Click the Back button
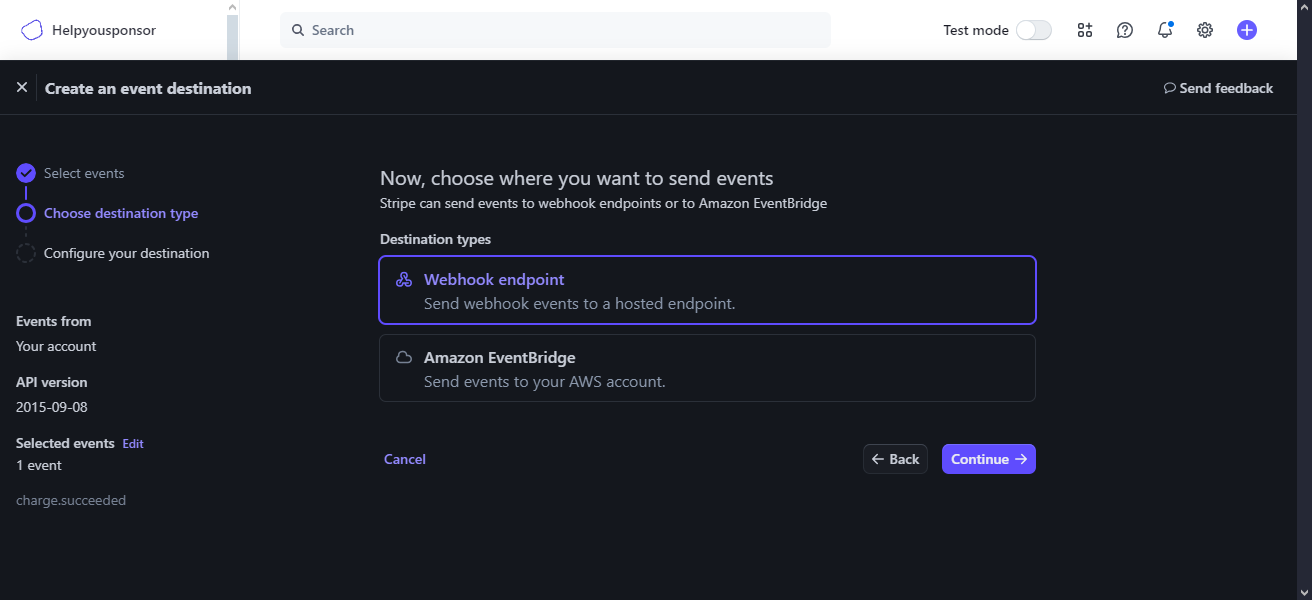The image size is (1312, 600). [895, 459]
